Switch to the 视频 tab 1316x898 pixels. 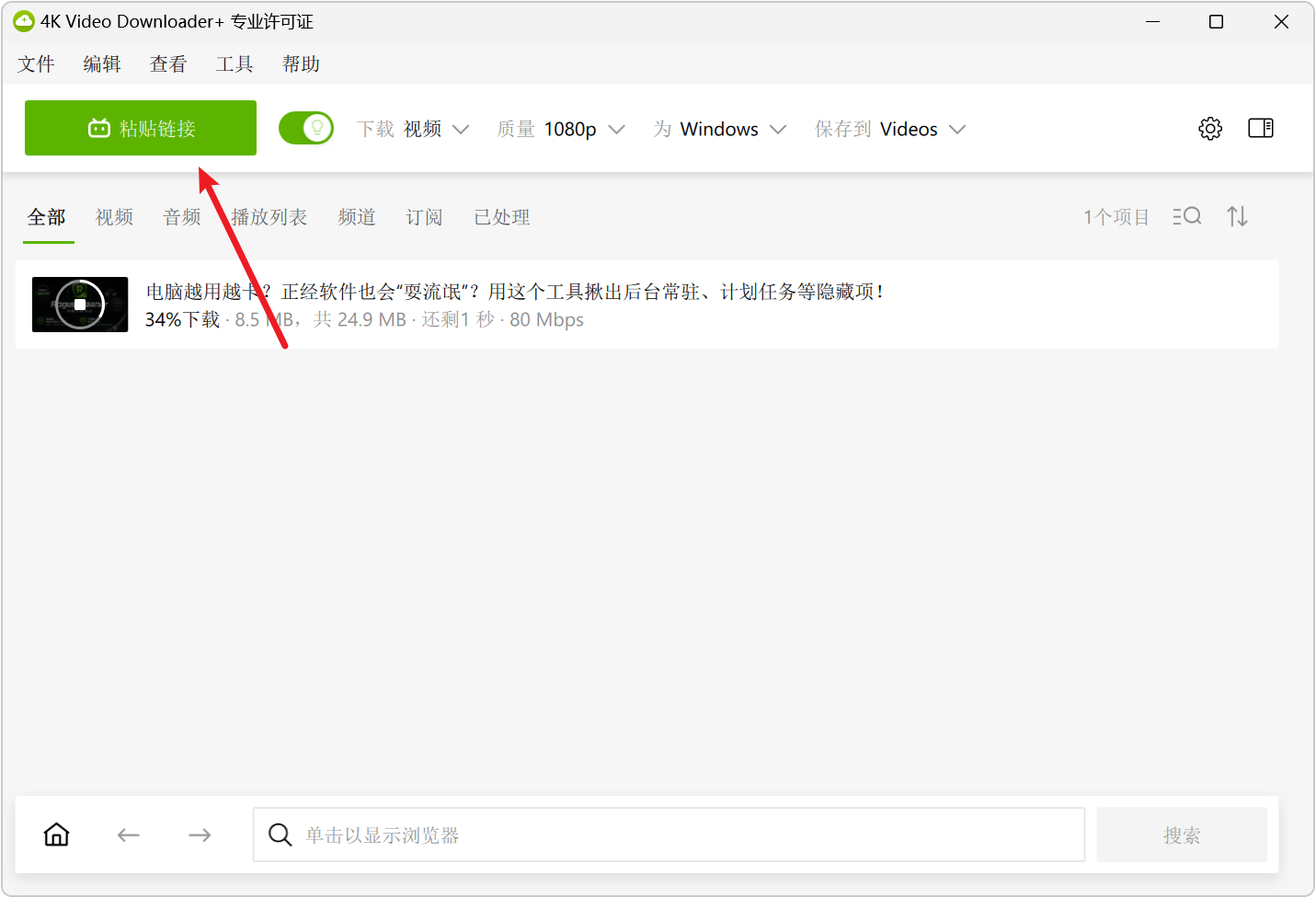[114, 217]
